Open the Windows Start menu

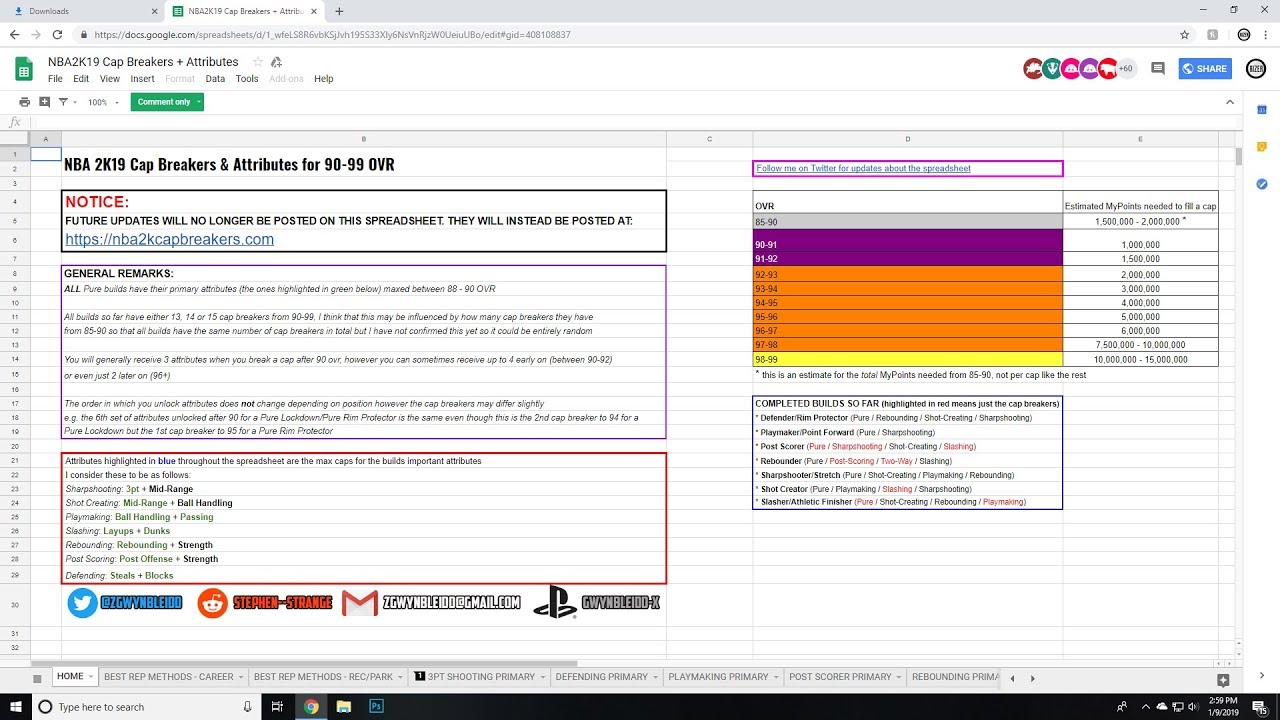click(x=15, y=707)
